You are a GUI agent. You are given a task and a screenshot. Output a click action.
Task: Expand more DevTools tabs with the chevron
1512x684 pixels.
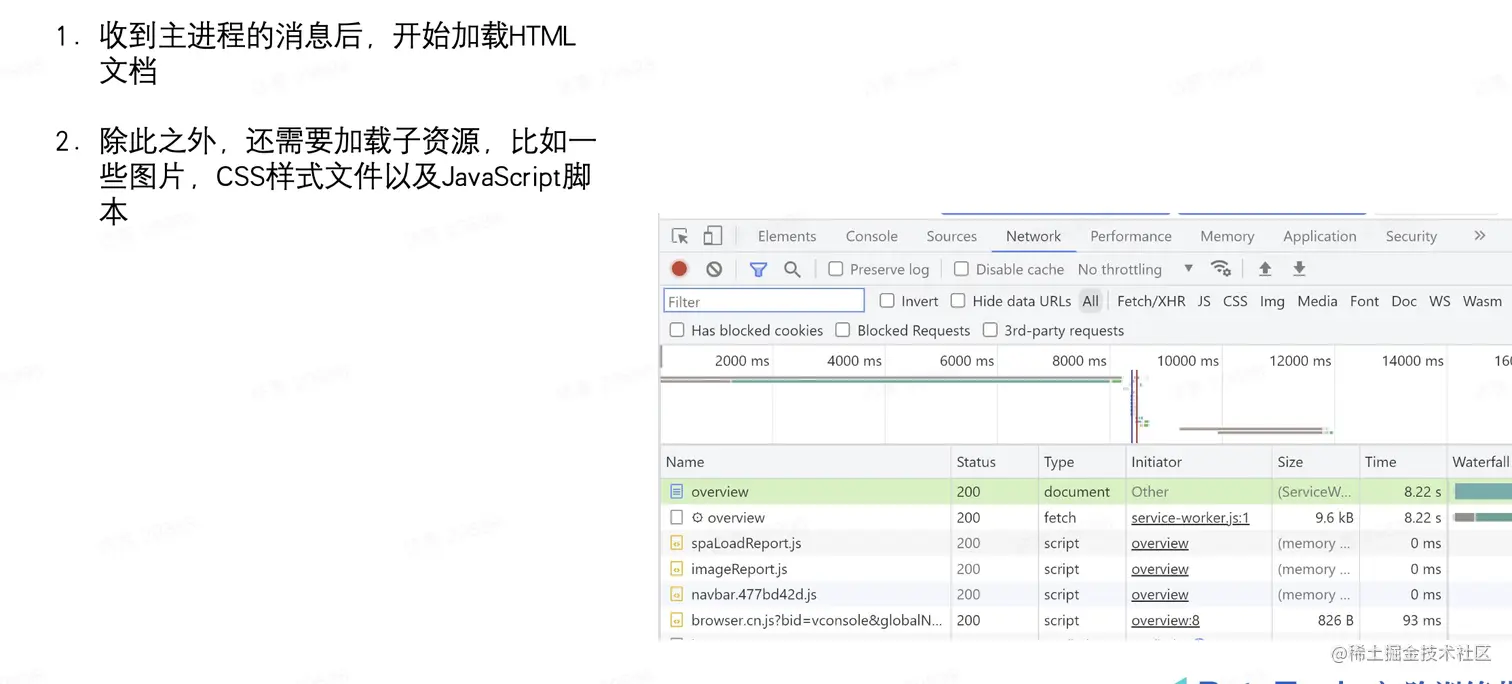click(x=1480, y=236)
